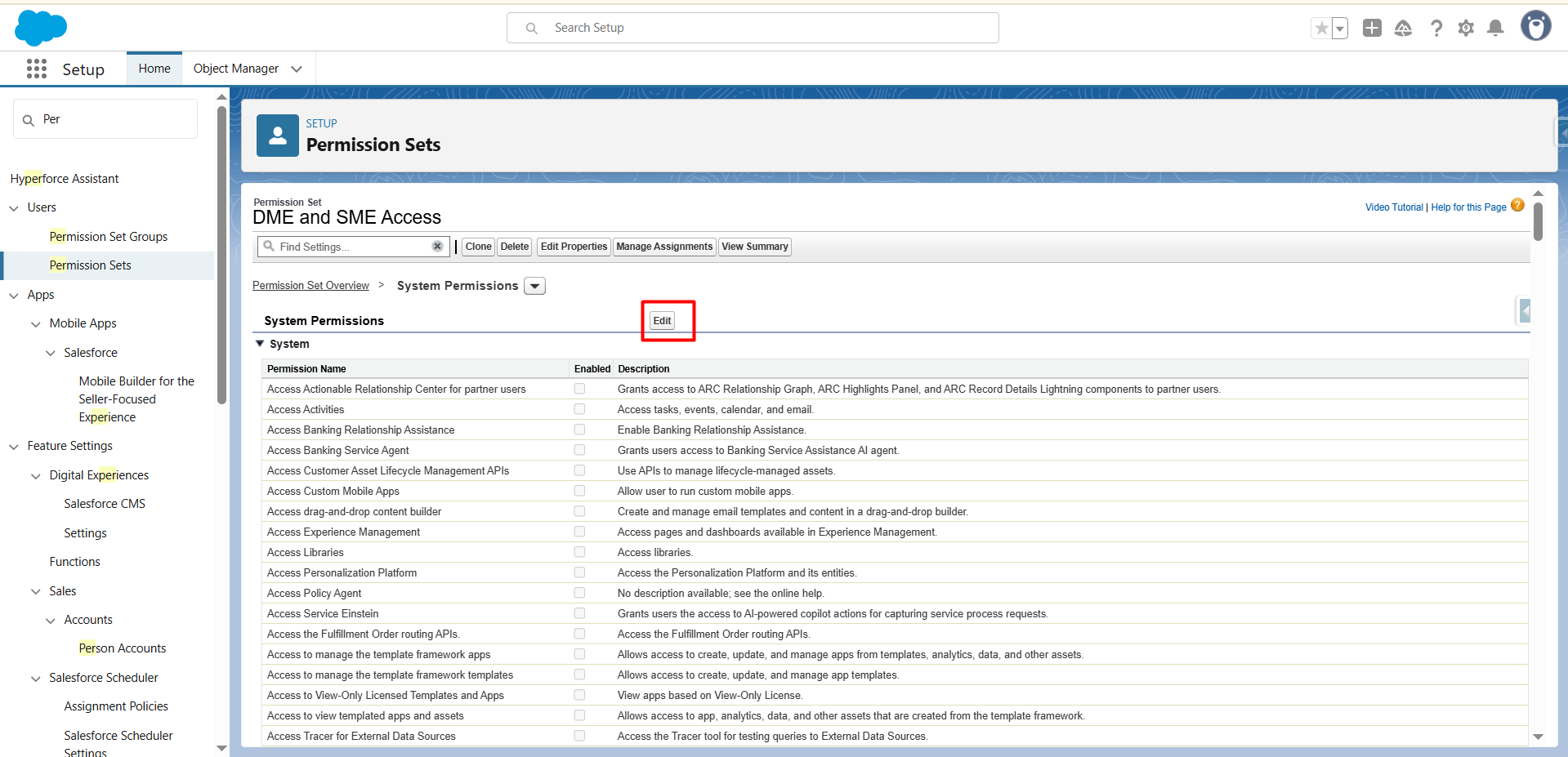Open Salesforce CMS in sidebar
1568x757 pixels.
pos(105,504)
